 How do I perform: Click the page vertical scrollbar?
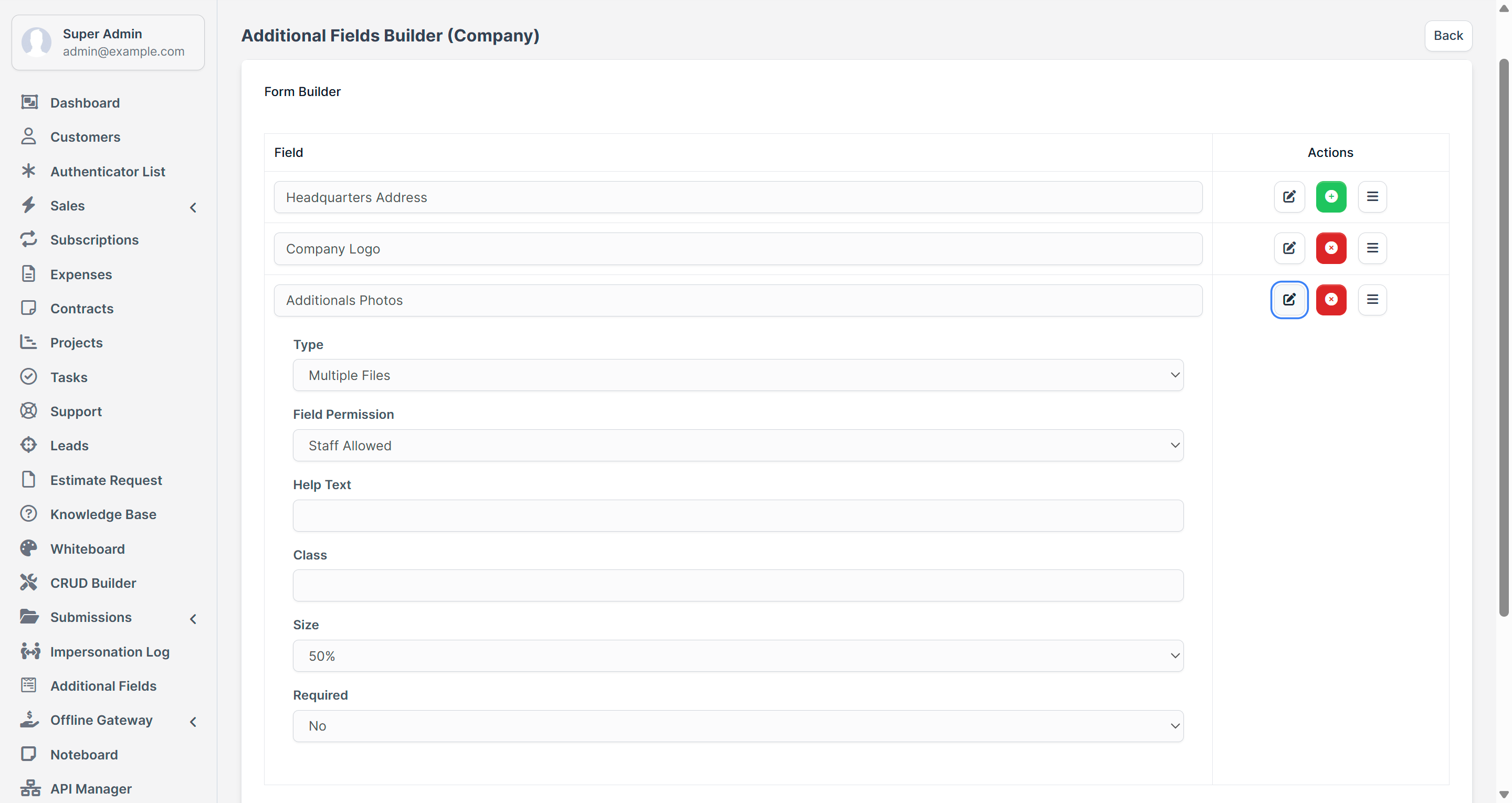[x=1503, y=337]
